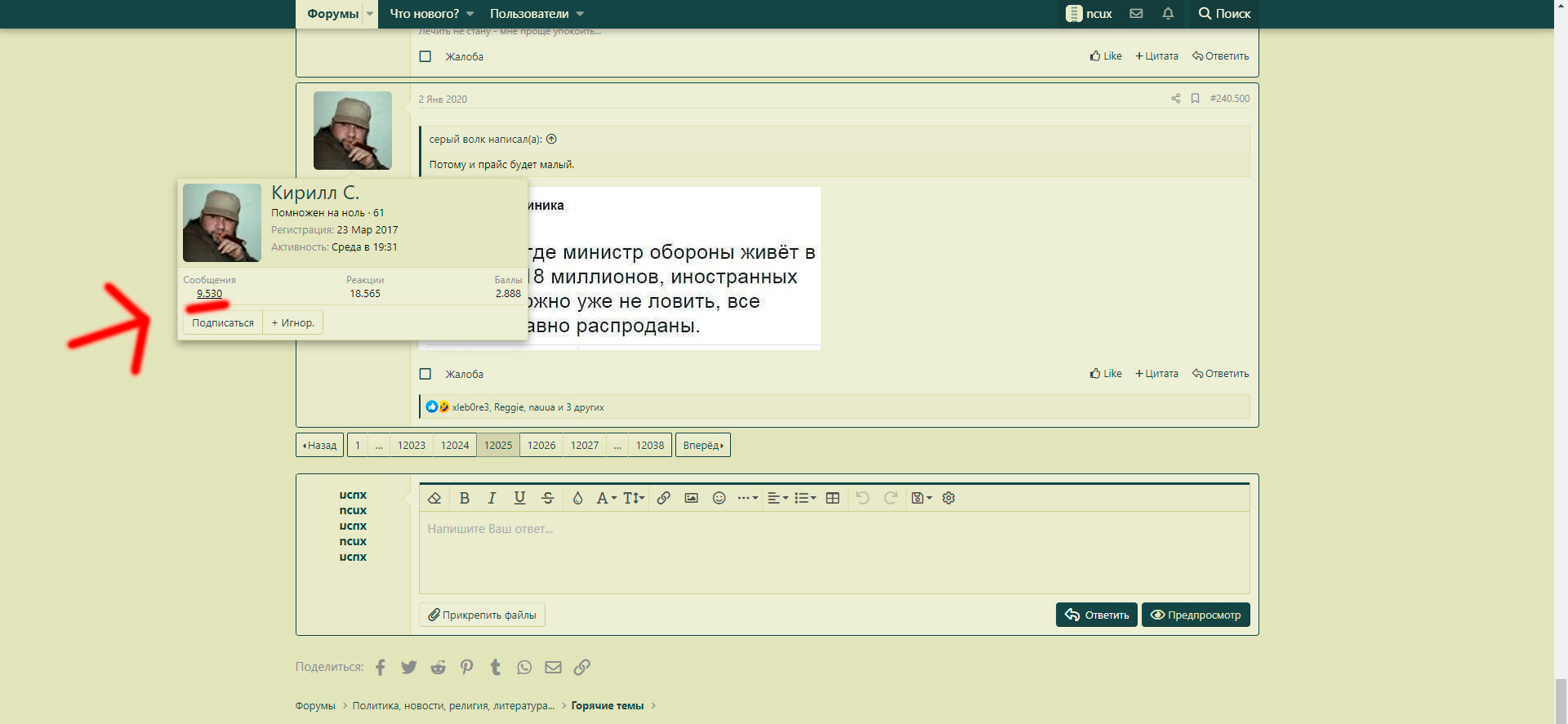Go to page 12024
This screenshot has height=724, width=1568.
455,445
